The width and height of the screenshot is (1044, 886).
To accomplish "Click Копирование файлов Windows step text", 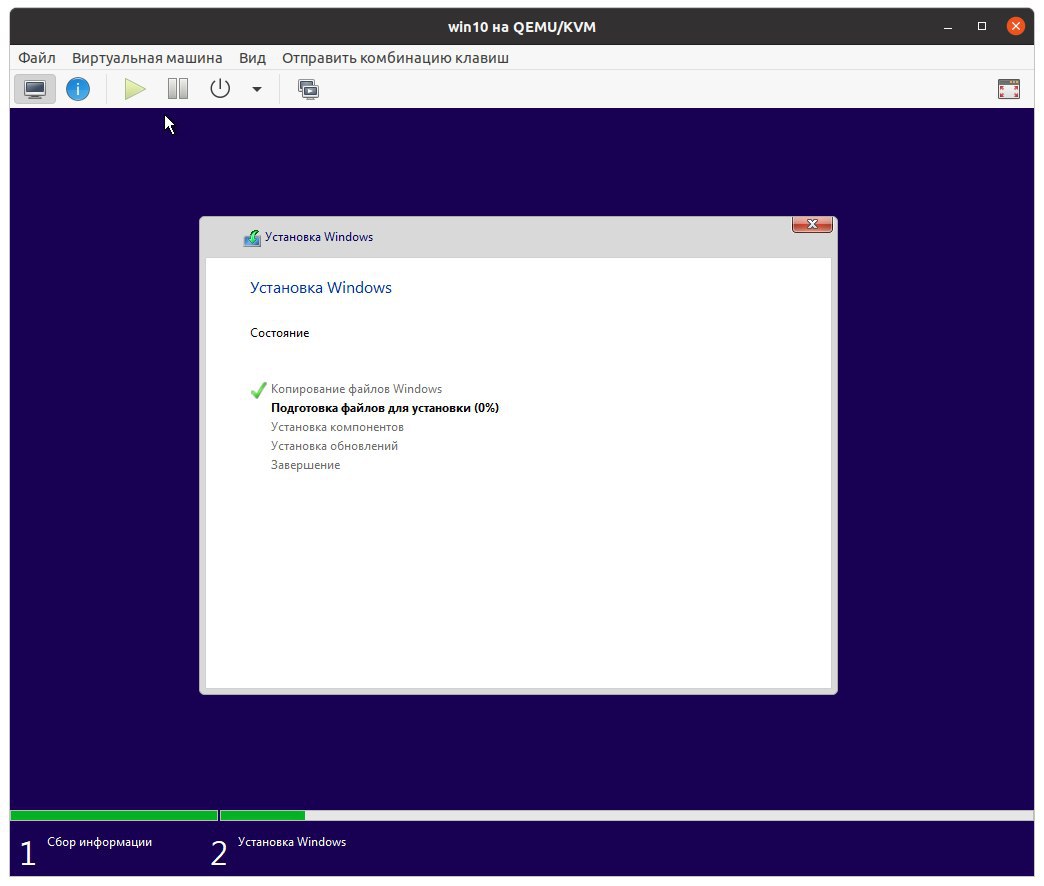I will (x=356, y=389).
